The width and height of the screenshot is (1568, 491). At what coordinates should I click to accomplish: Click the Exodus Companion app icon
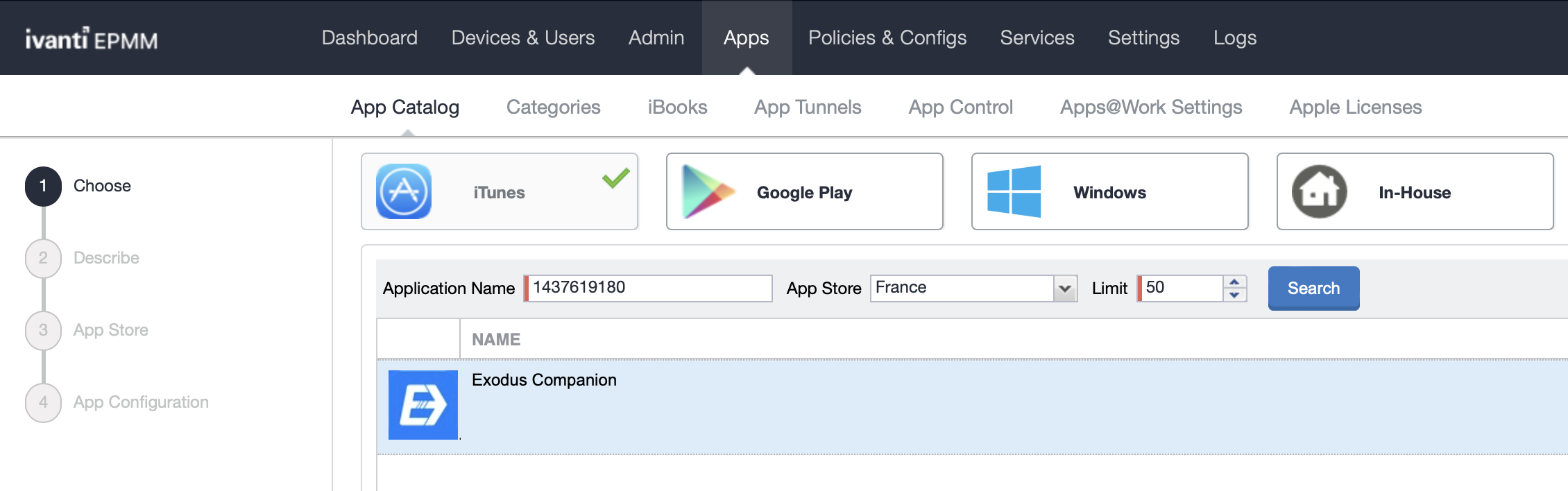click(423, 405)
